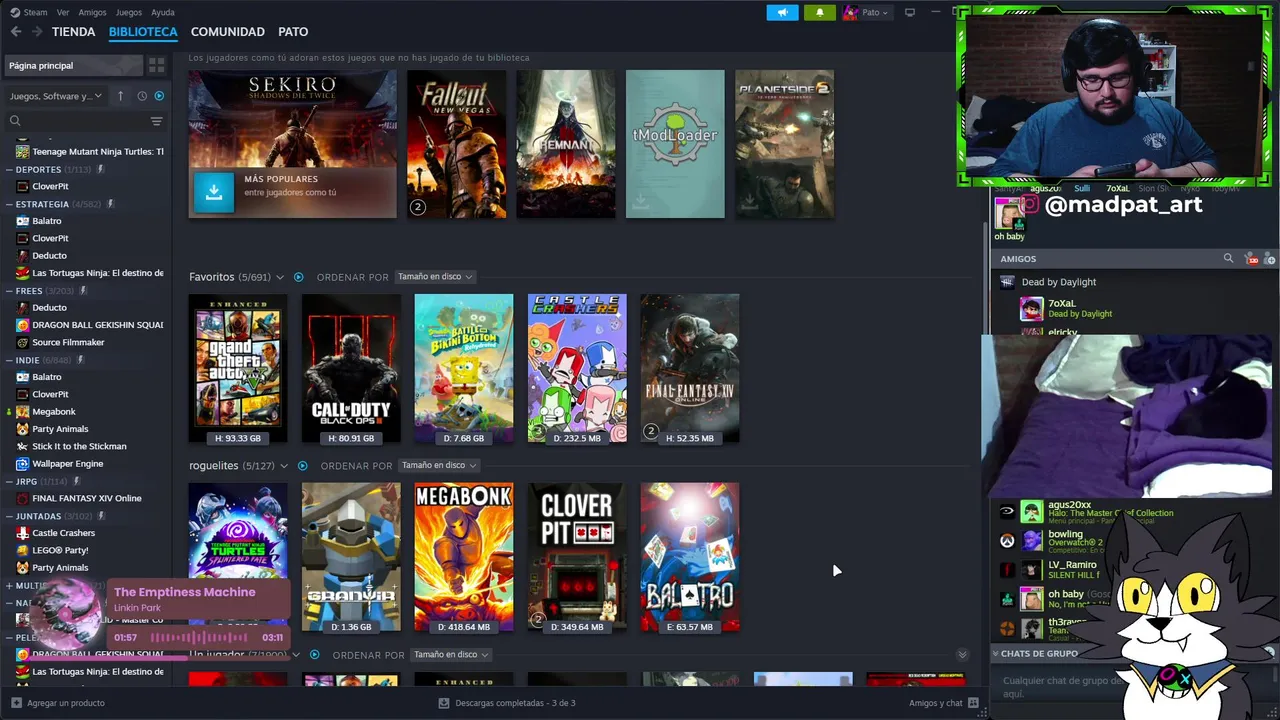This screenshot has width=1280, height=720.
Task: Open advanced filters icon in search bar
Action: click(x=156, y=121)
